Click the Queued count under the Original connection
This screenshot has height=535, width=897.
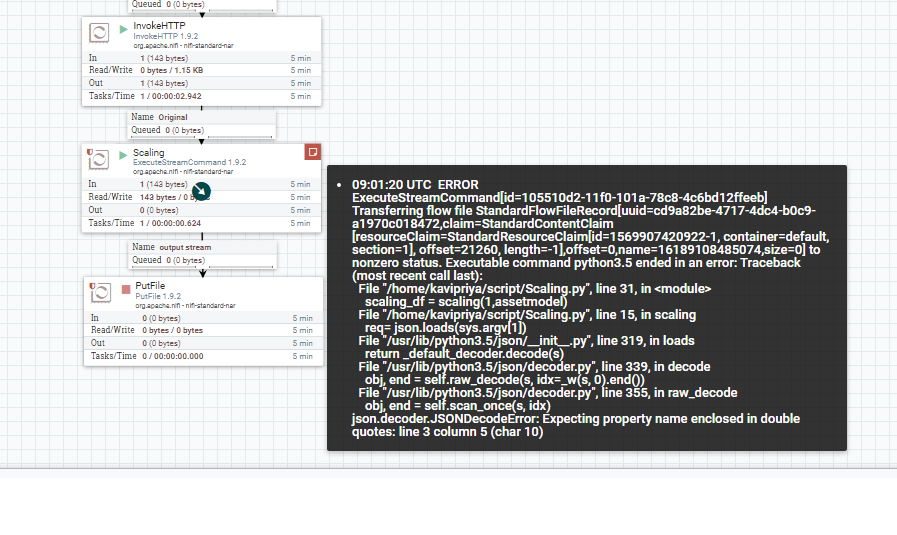click(x=184, y=130)
